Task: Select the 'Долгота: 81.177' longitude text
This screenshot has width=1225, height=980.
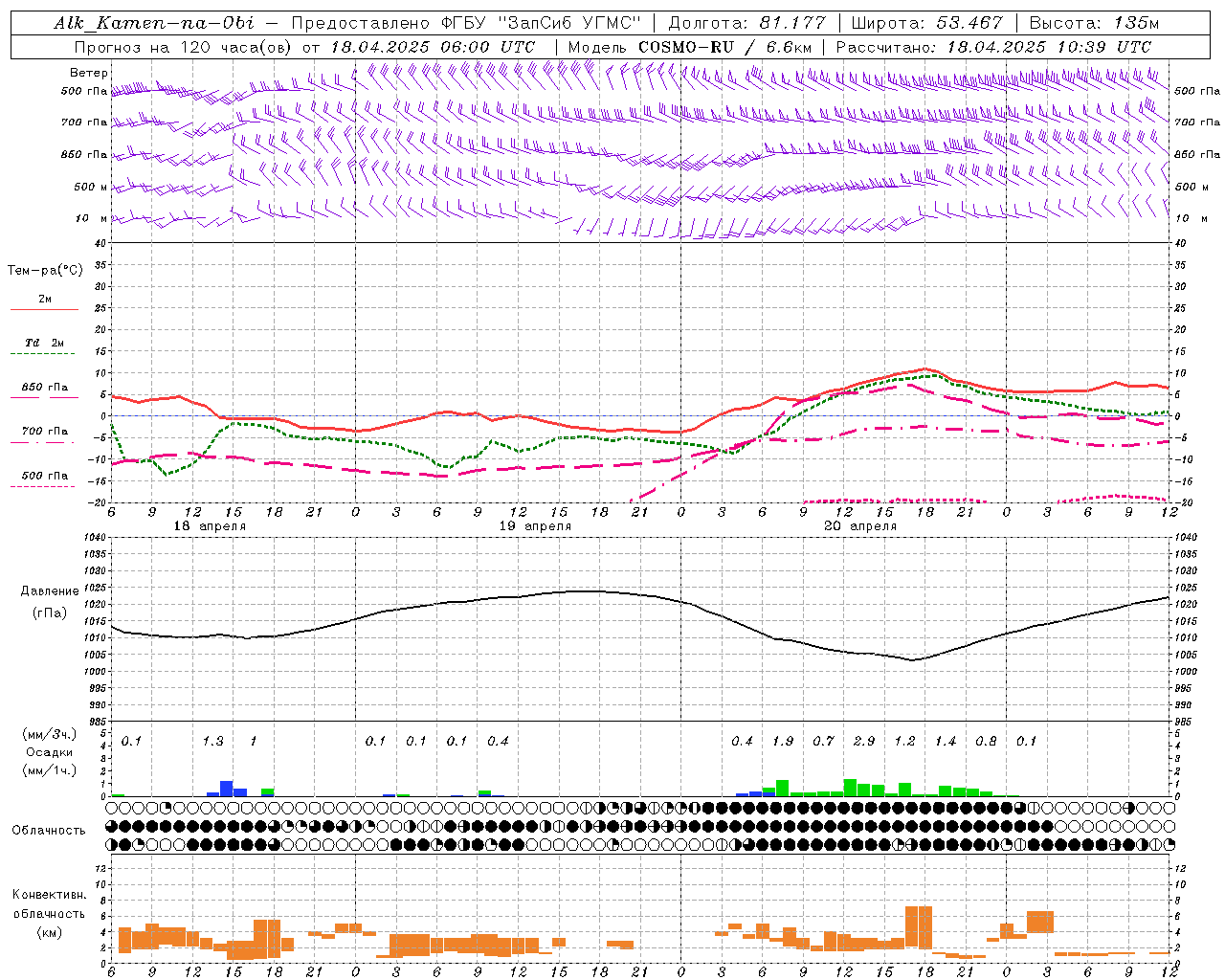Action: tap(746, 23)
